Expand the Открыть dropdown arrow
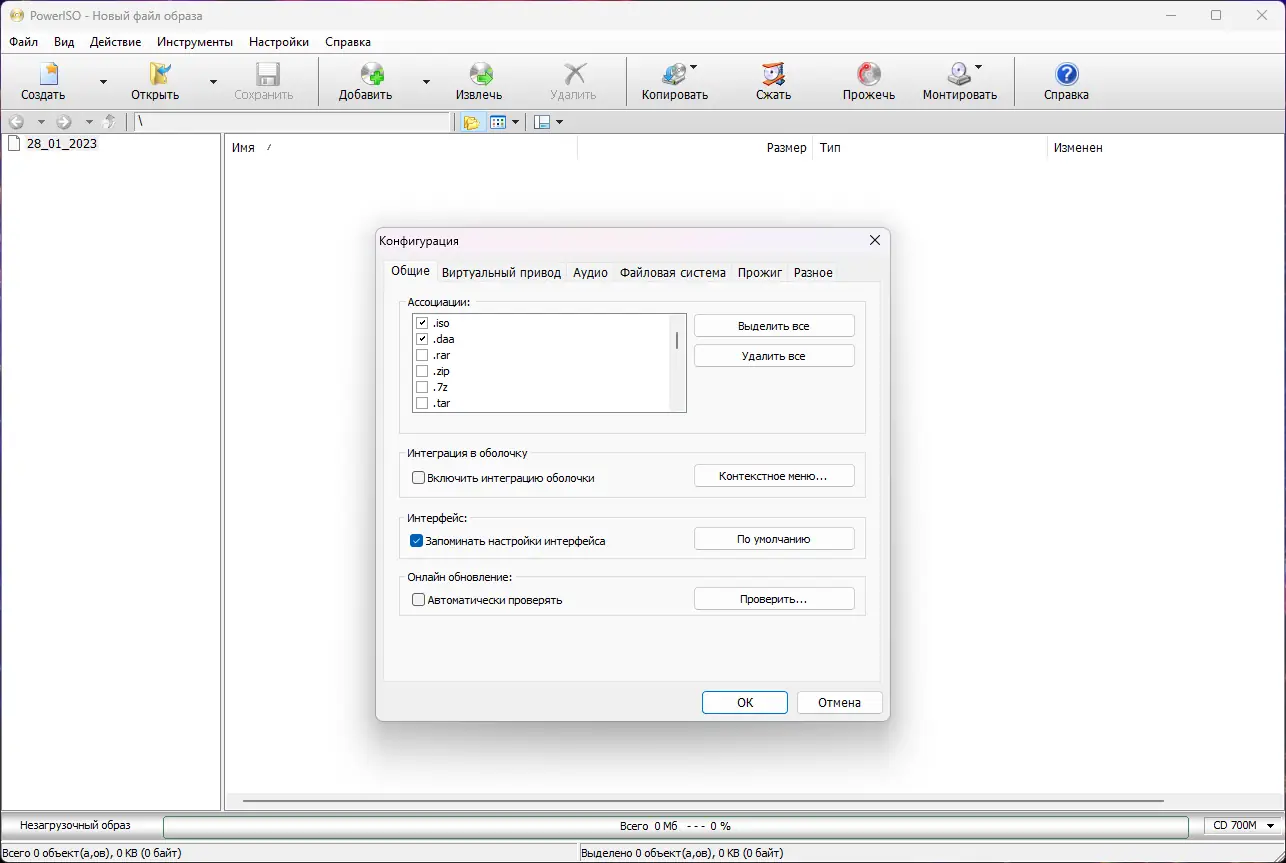Screen dimensions: 1286x863 213,82
